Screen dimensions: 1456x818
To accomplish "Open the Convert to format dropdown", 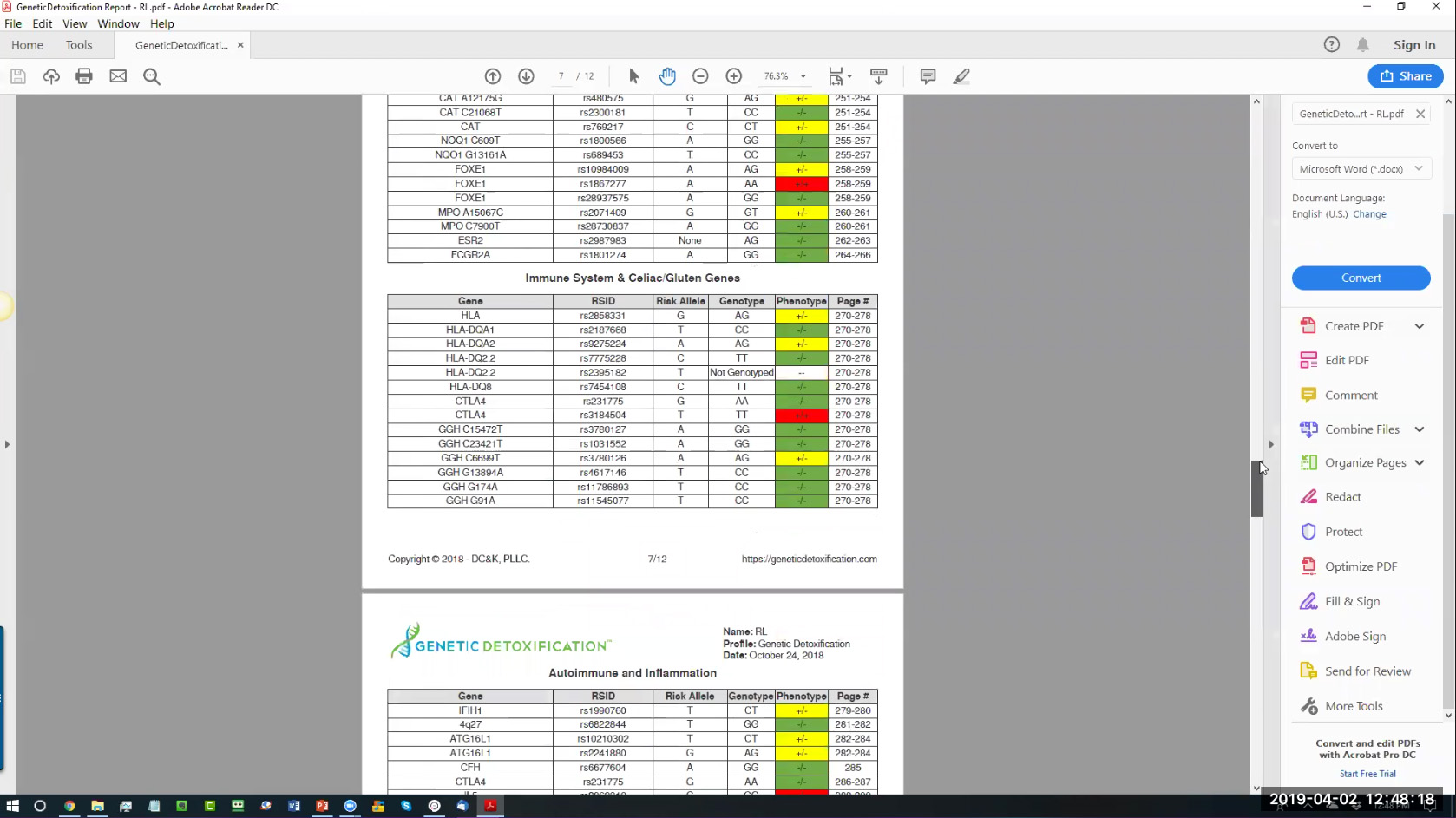I will pyautogui.click(x=1361, y=169).
